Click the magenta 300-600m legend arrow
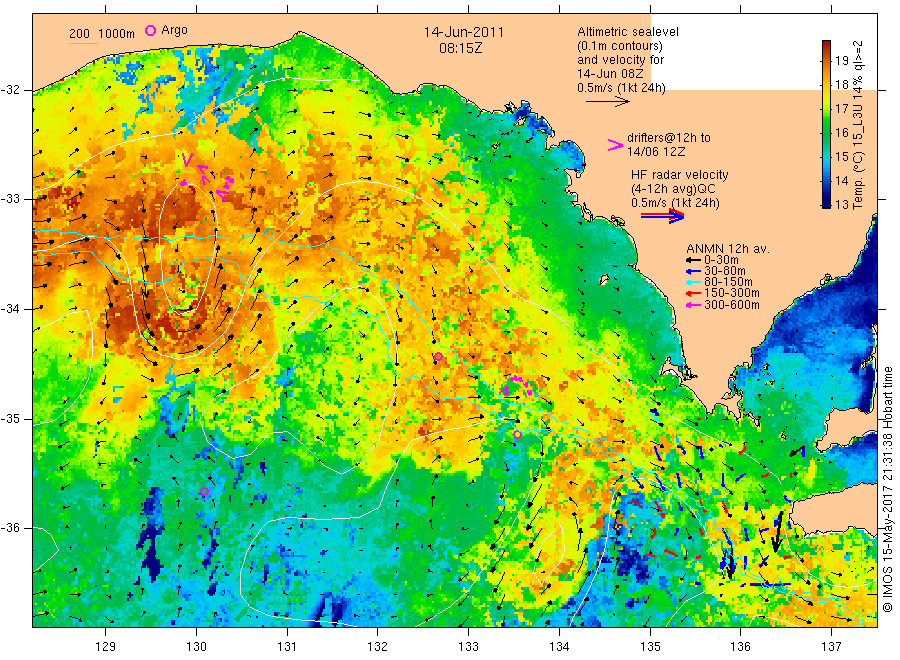 tap(694, 305)
